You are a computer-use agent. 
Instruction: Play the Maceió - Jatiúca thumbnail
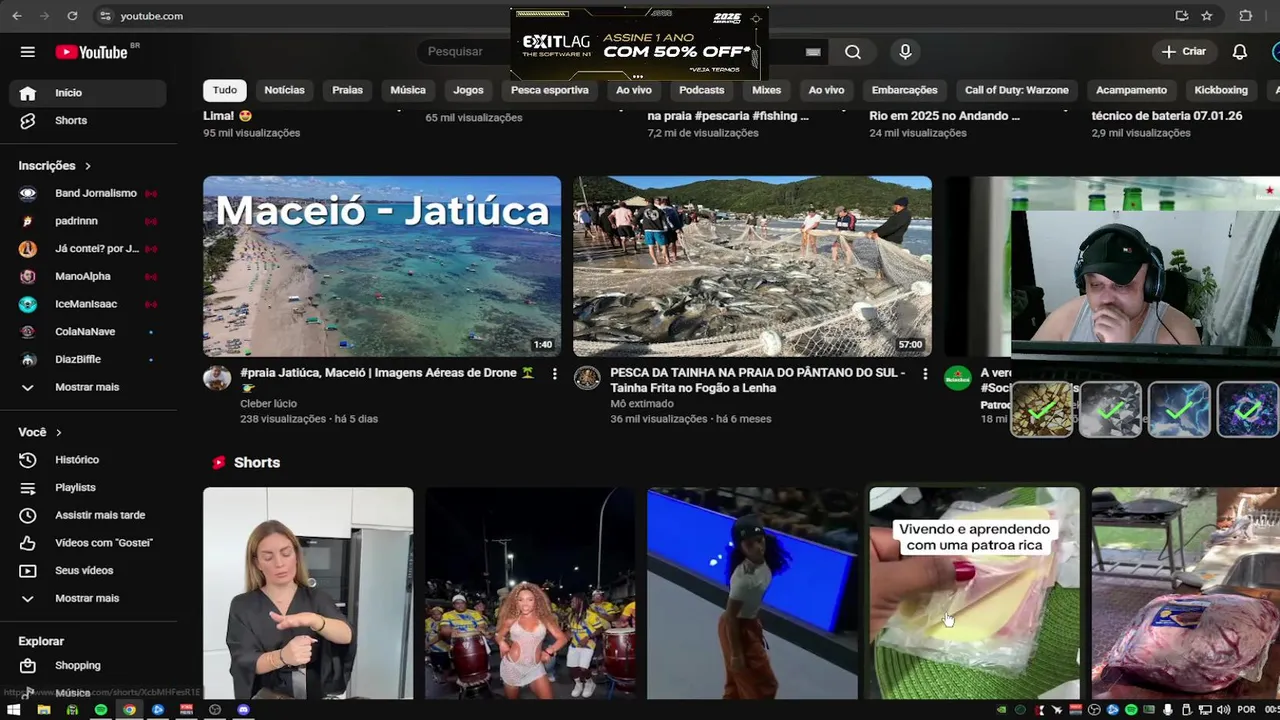click(382, 266)
